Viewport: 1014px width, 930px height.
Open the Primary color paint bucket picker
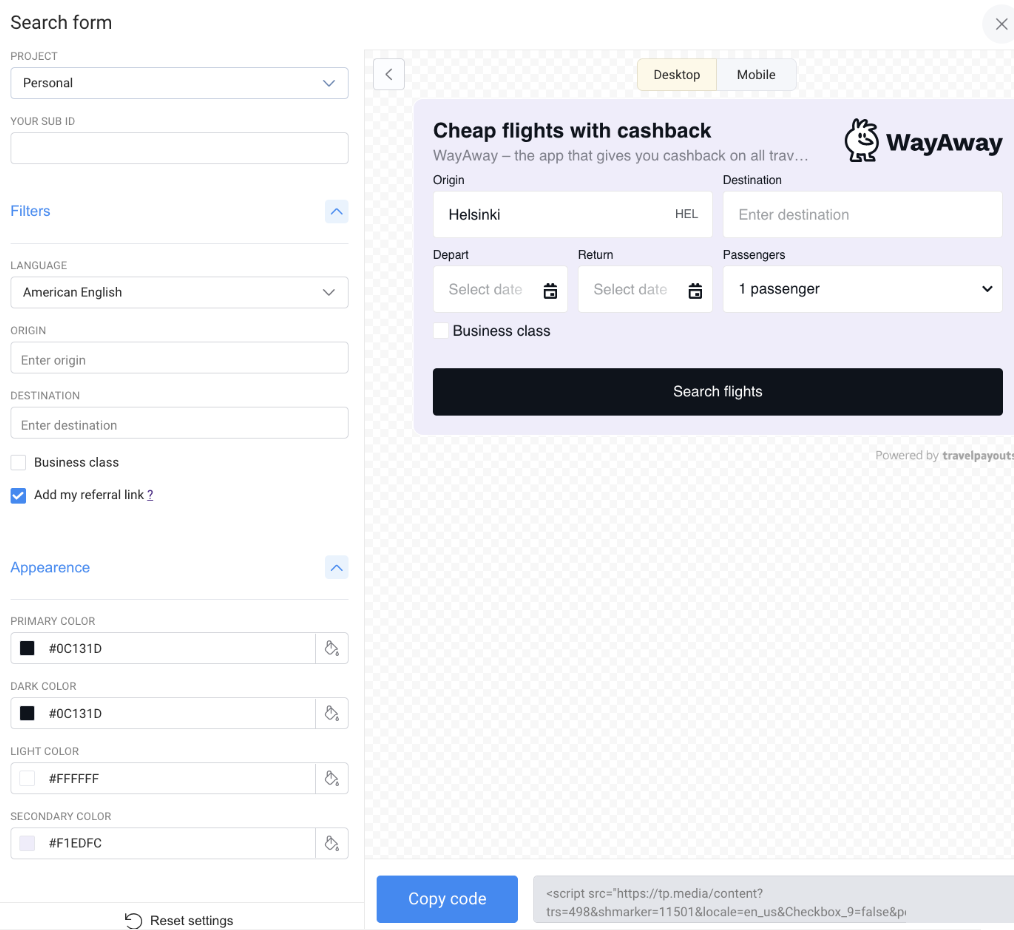332,648
